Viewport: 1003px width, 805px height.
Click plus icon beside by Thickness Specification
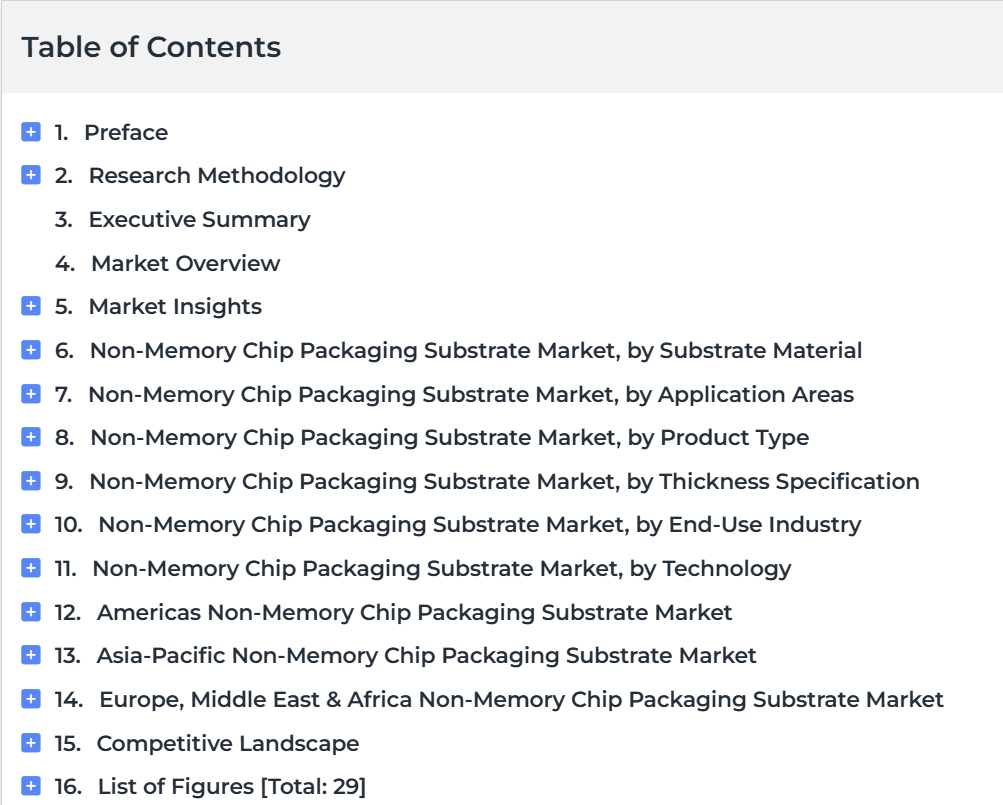31,481
